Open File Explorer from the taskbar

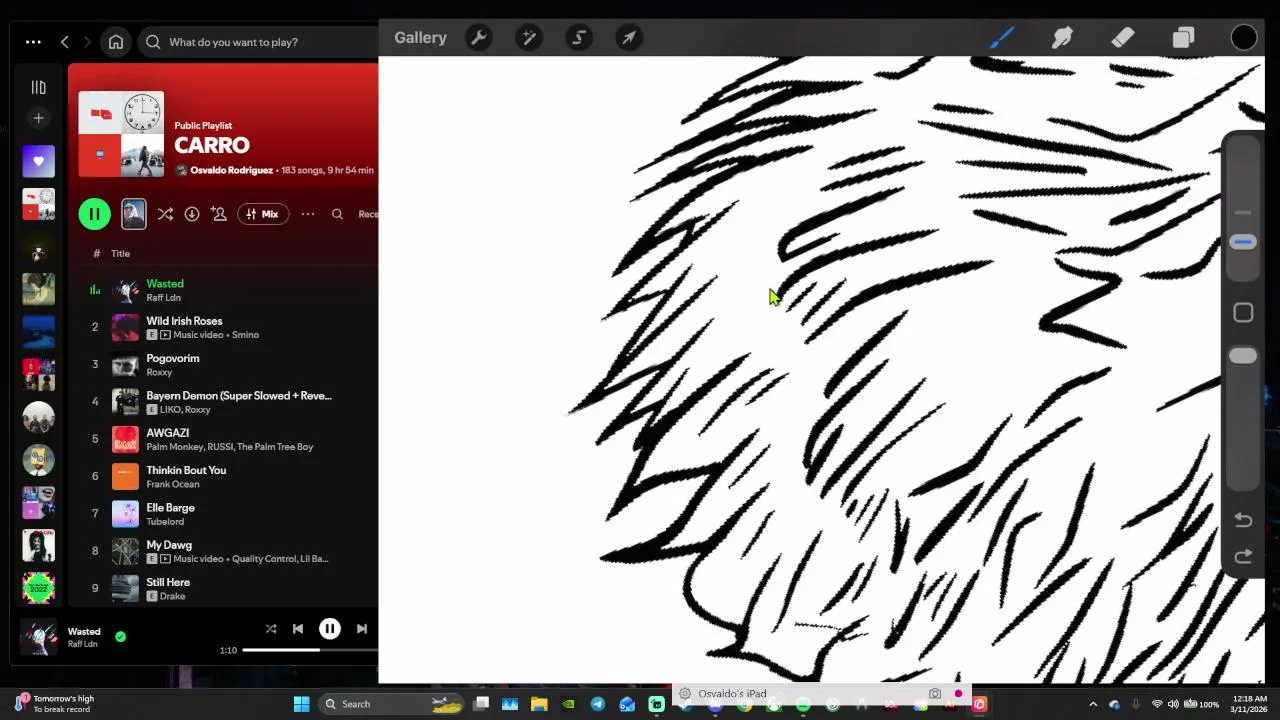click(x=539, y=704)
